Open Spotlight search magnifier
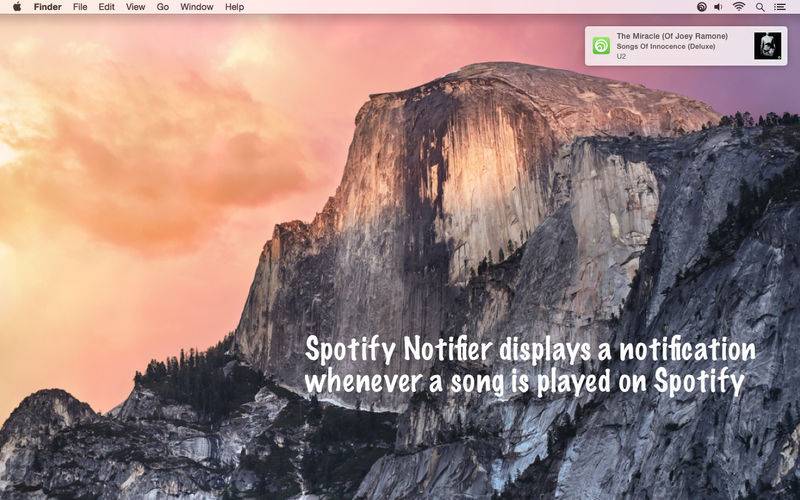The width and height of the screenshot is (800, 500). coord(760,7)
